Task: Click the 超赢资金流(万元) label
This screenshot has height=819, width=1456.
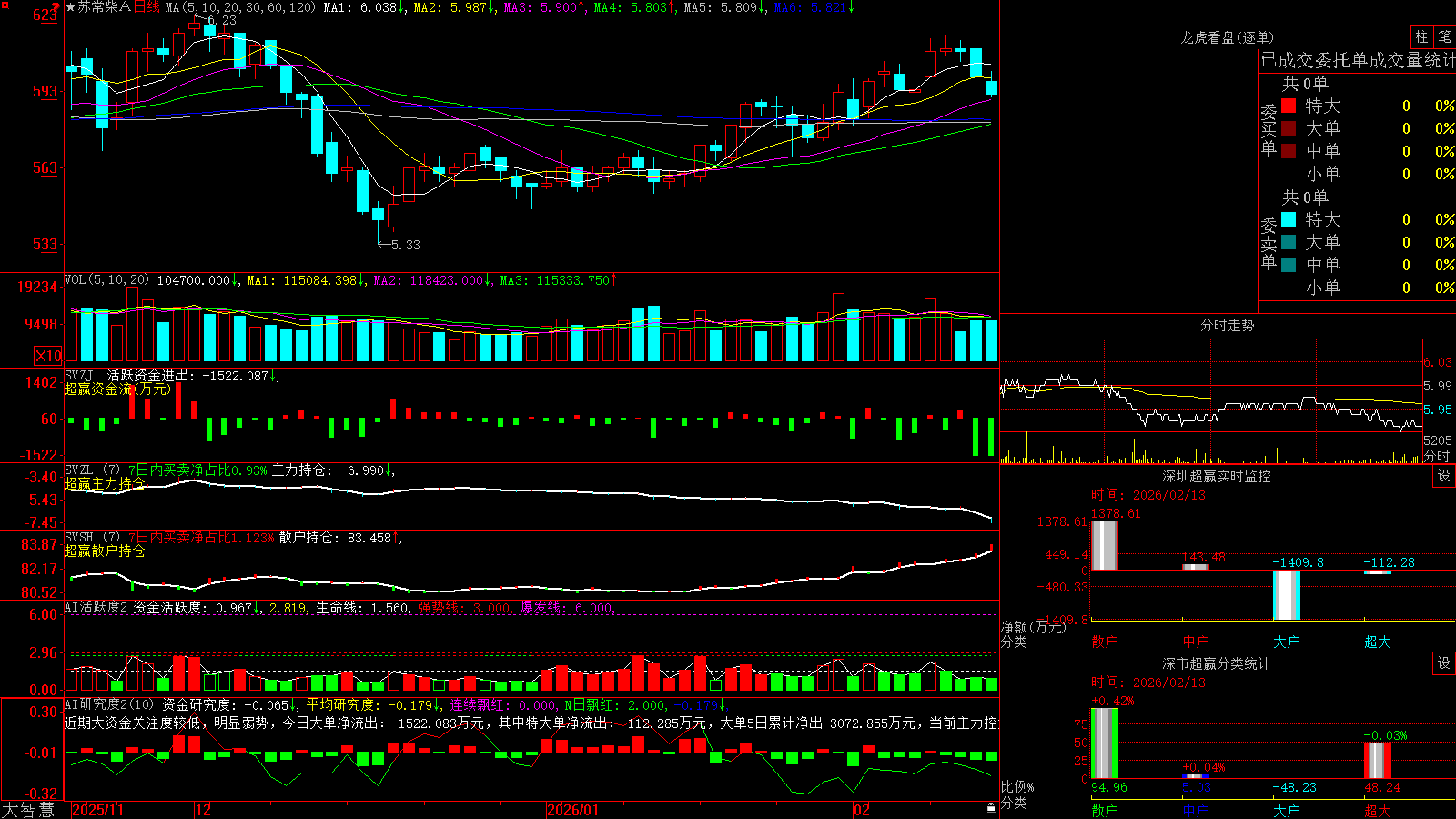Action: pyautogui.click(x=117, y=389)
